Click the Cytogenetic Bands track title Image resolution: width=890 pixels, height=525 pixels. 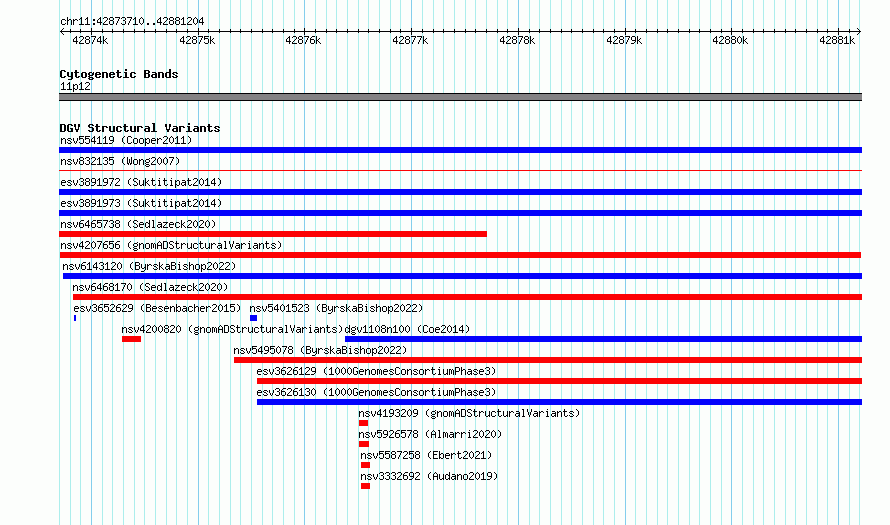(119, 74)
